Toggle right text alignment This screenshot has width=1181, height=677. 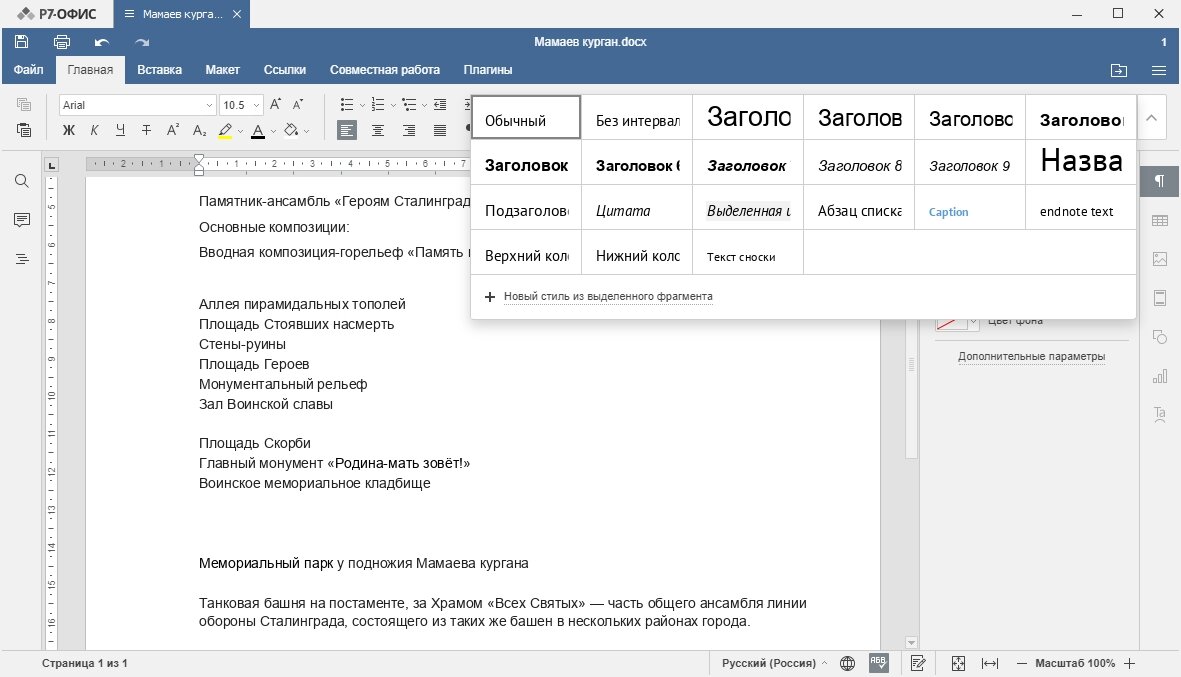tap(409, 130)
